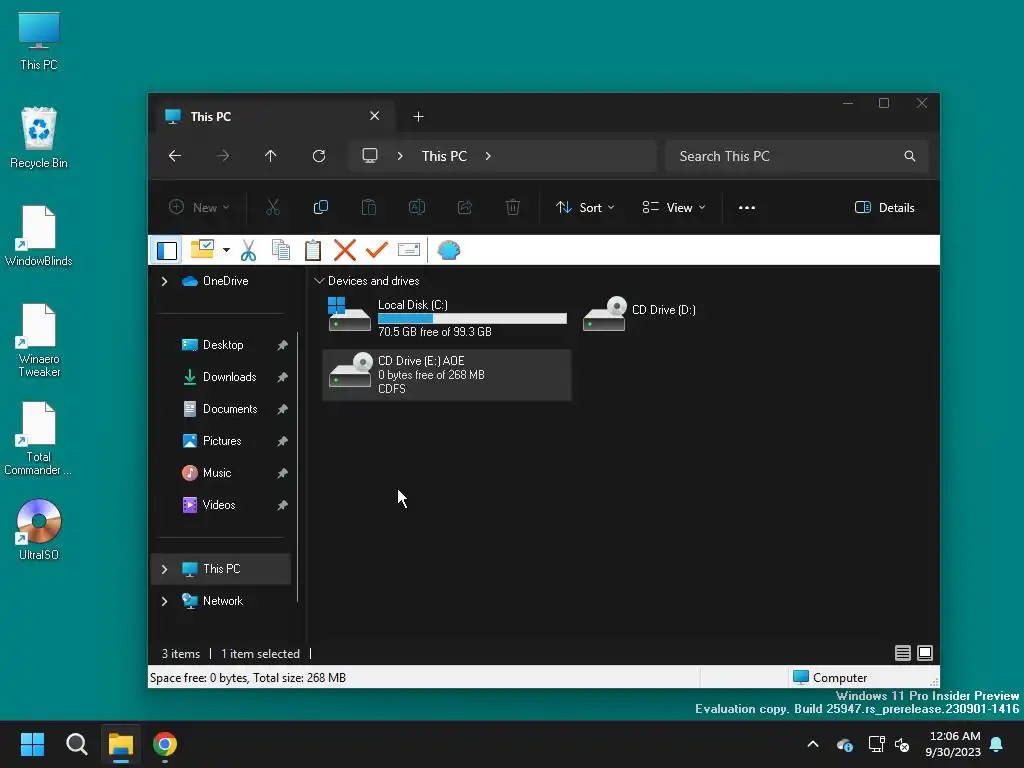This screenshot has height=768, width=1024.
Task: Open Music in the navigation pane
Action: point(217,473)
